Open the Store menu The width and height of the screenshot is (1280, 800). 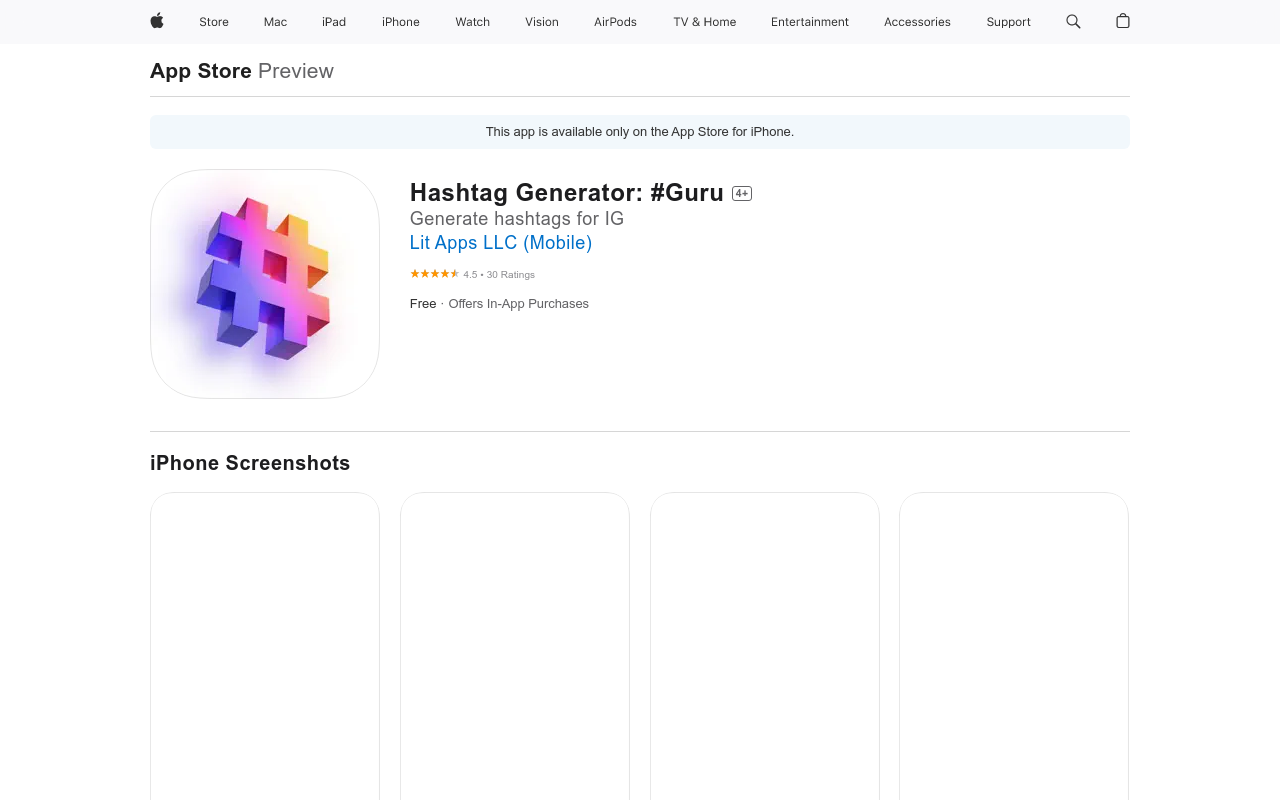214,22
